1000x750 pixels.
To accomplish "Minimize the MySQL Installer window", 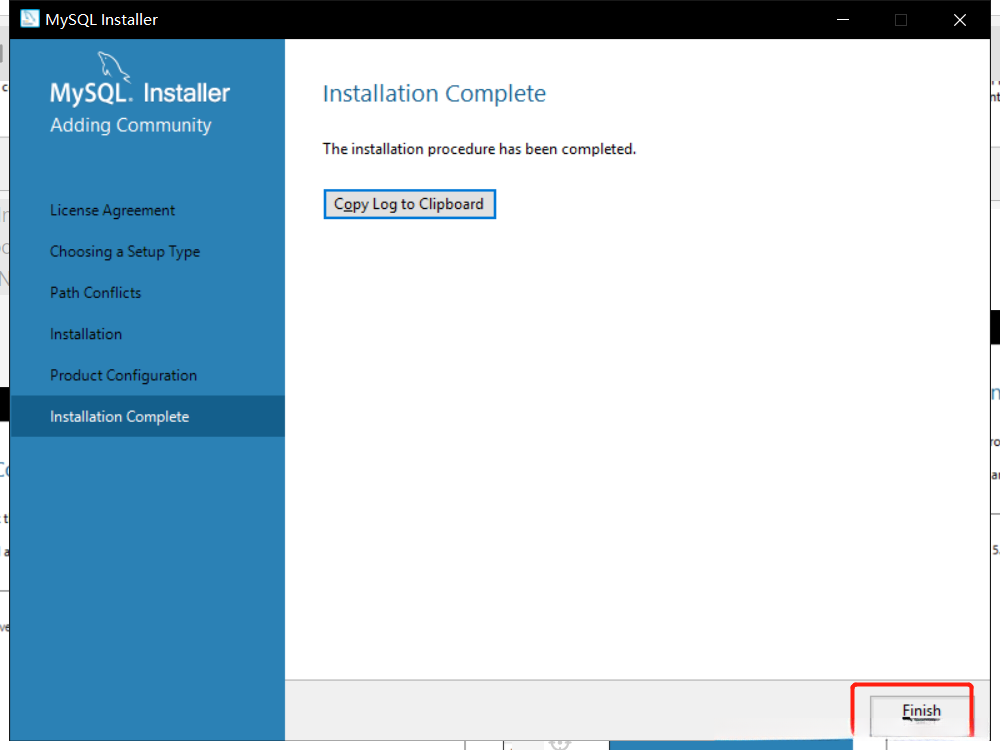I will tap(842, 20).
